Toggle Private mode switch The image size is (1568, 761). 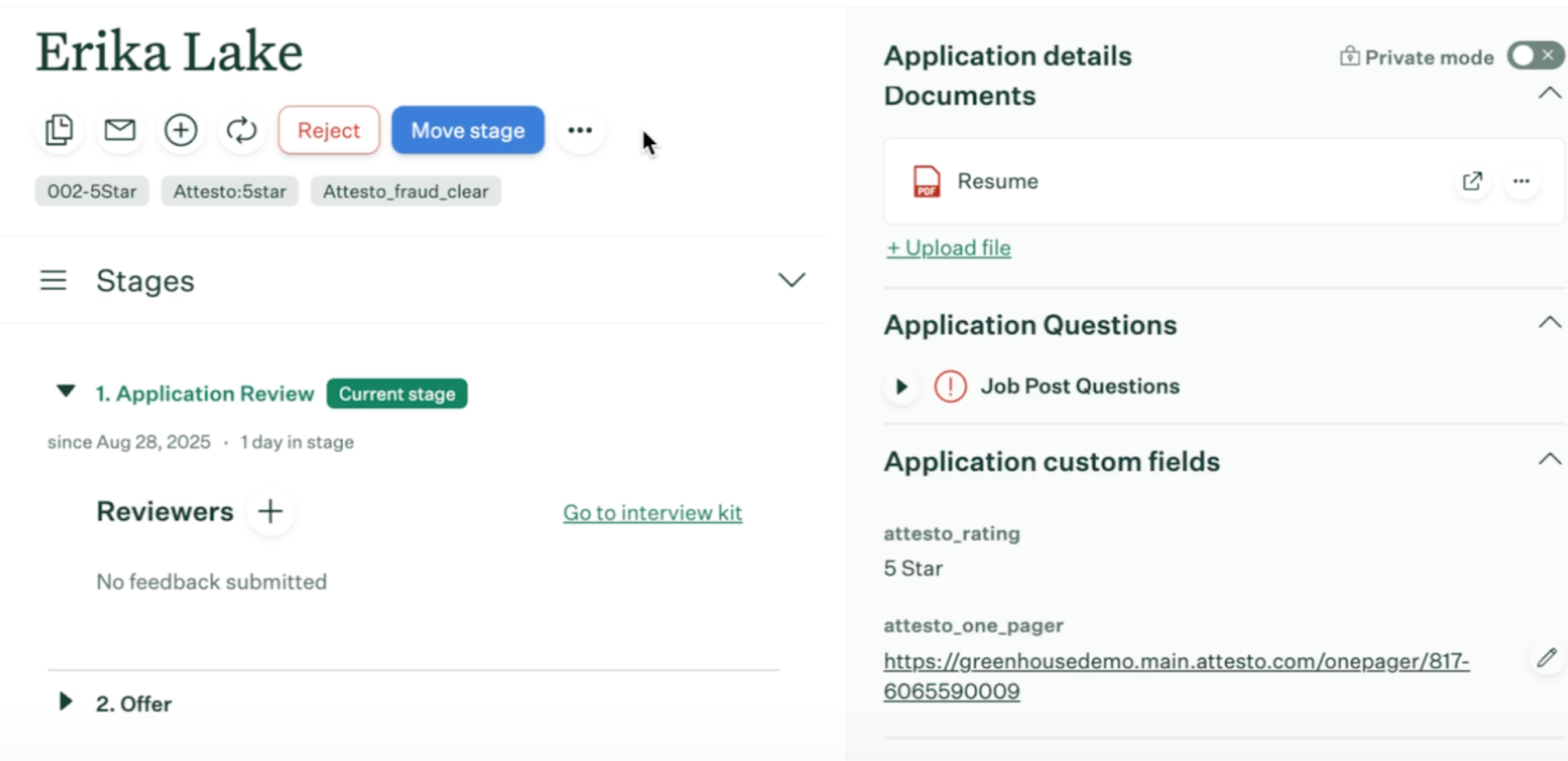click(1534, 56)
